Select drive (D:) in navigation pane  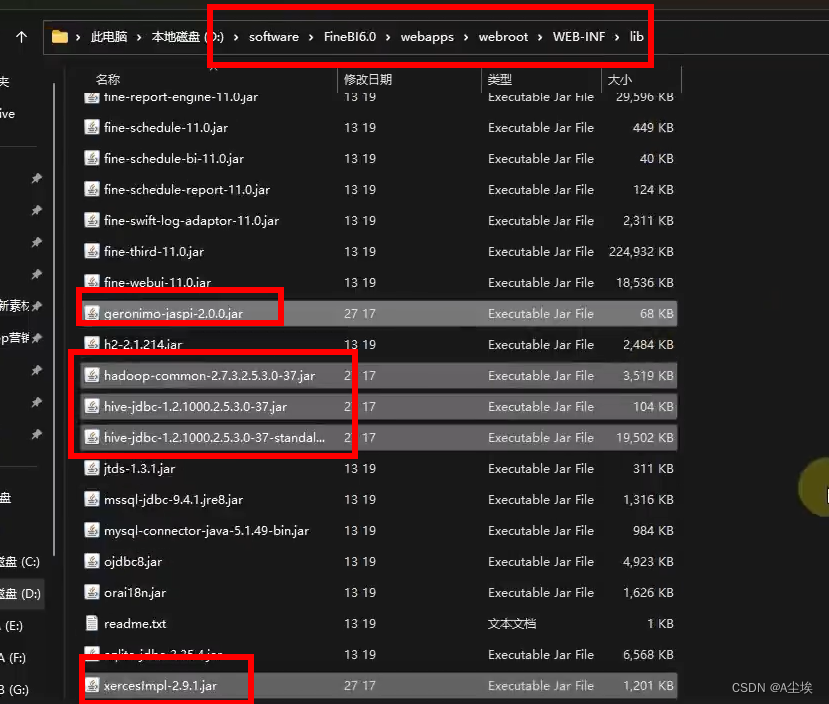pos(21,594)
